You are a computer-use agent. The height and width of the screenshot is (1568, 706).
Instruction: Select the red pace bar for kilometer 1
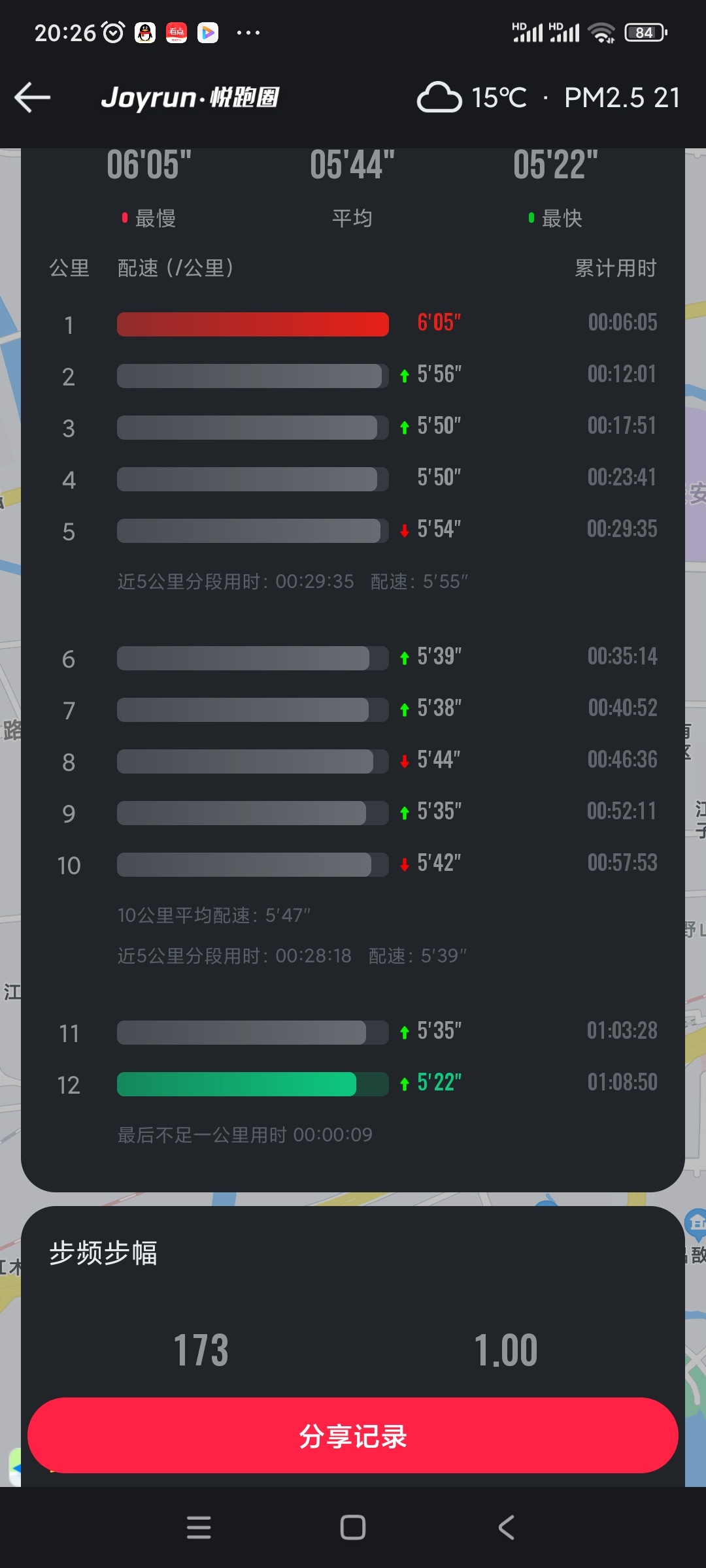click(252, 324)
